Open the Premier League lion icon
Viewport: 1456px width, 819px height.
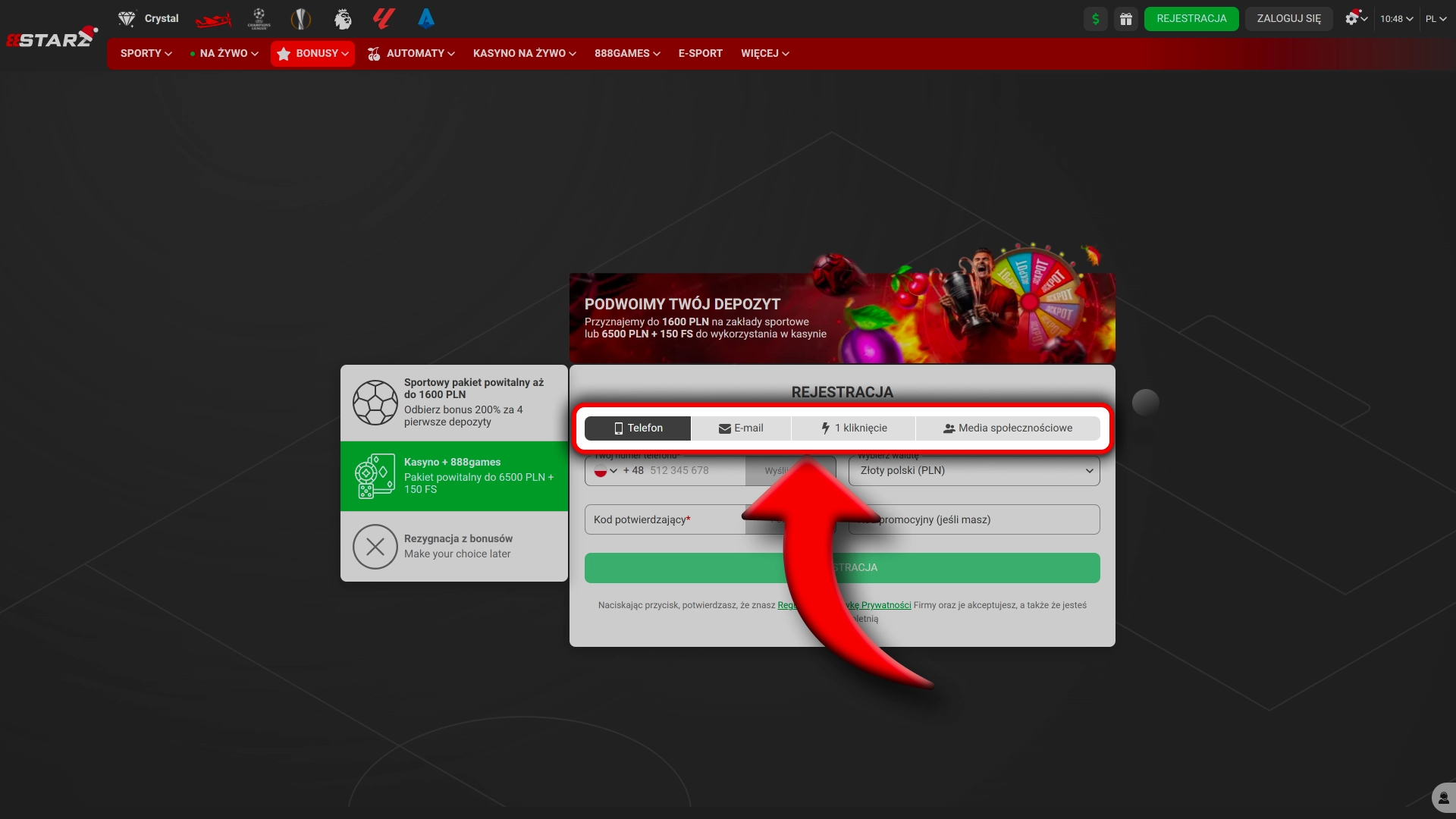point(343,19)
